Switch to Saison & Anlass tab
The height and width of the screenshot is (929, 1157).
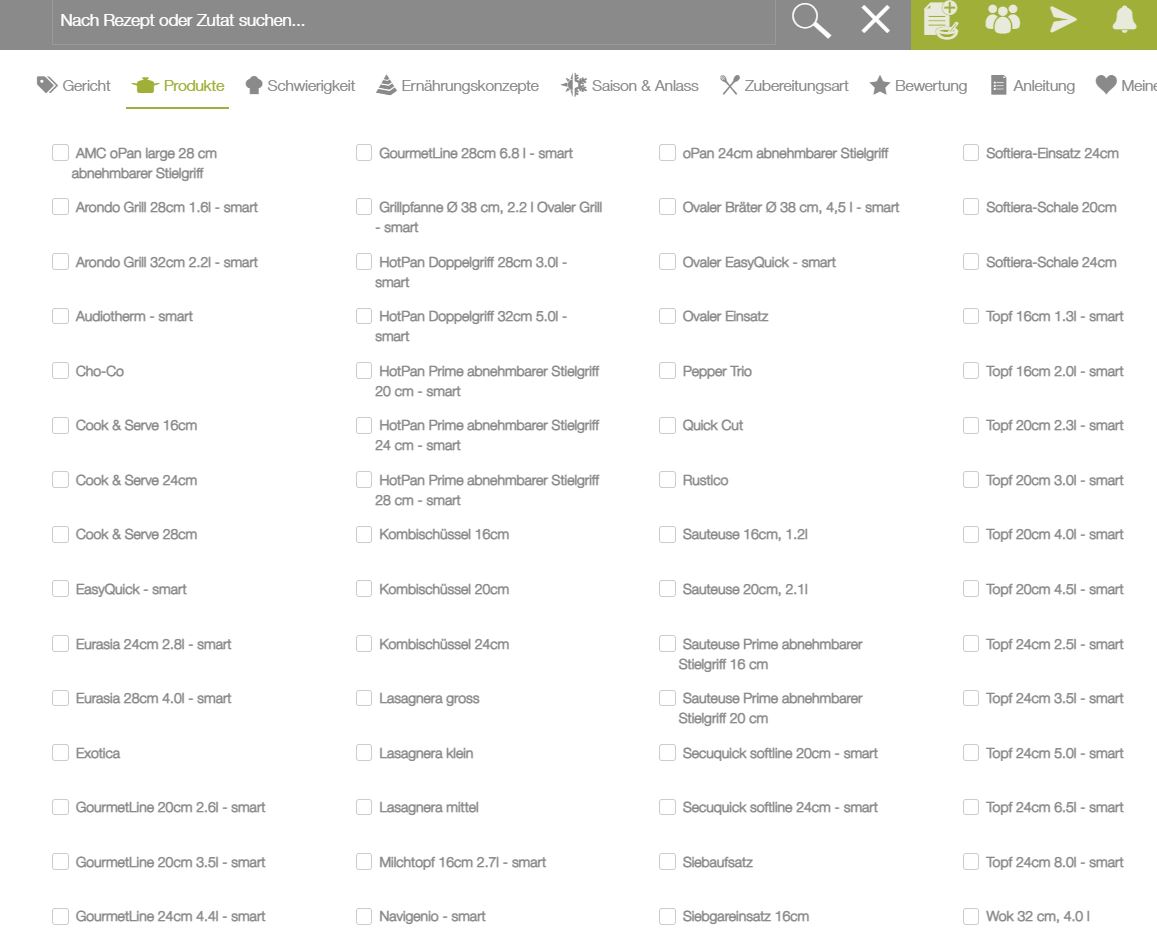coord(630,86)
